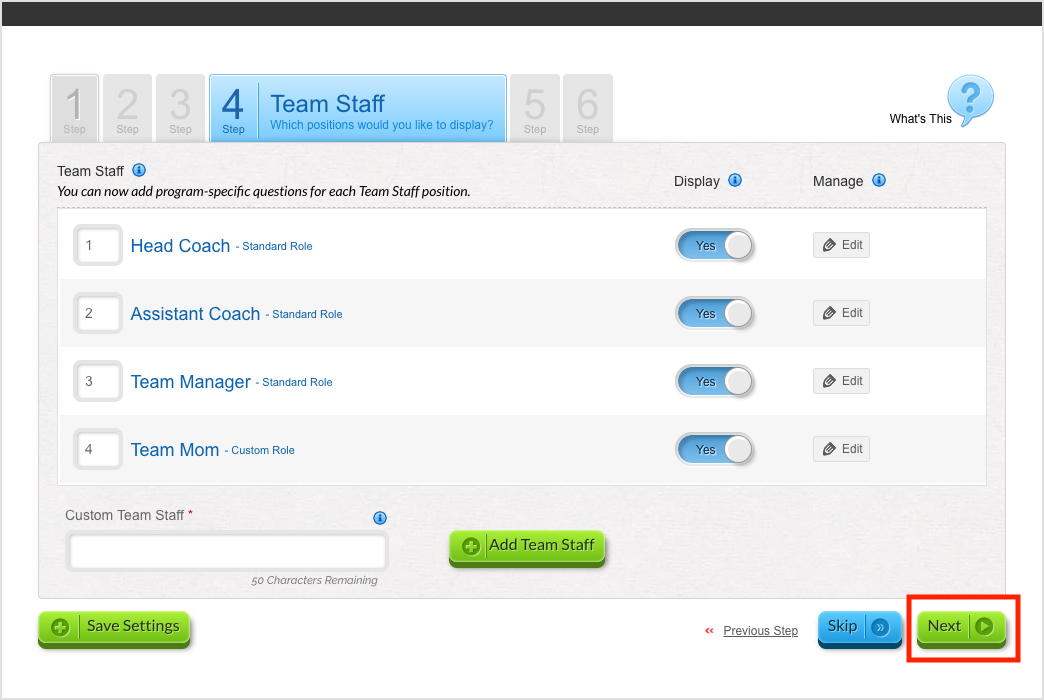Toggle Assistant Coach visibility off

(715, 313)
